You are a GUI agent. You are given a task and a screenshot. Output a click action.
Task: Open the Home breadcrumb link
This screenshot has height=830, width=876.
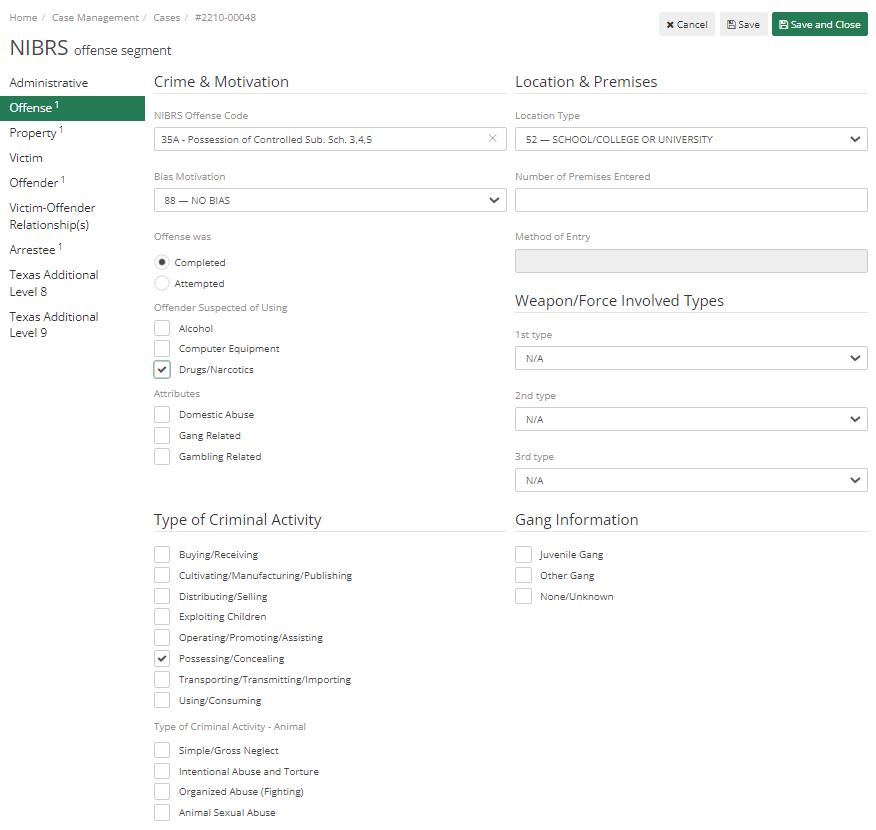[22, 17]
